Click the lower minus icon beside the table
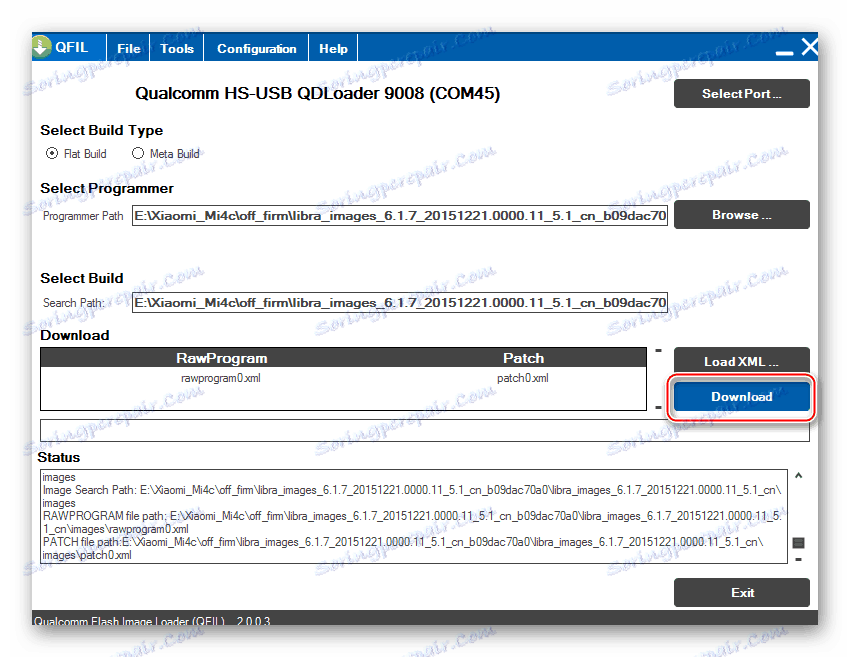The width and height of the screenshot is (850, 657). [x=659, y=407]
